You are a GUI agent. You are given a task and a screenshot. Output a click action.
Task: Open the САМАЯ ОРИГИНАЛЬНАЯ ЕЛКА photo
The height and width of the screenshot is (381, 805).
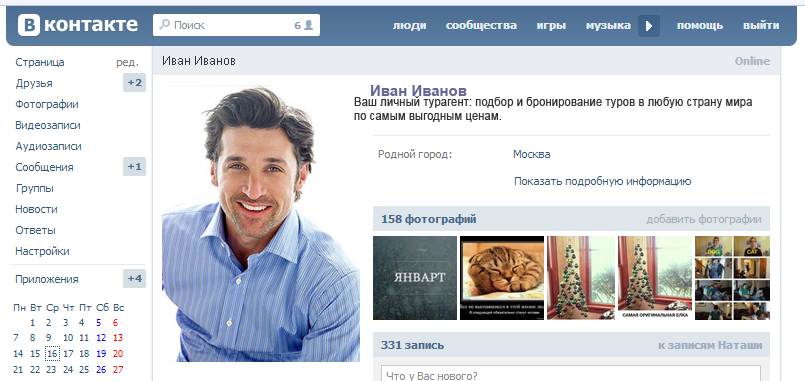pyautogui.click(x=655, y=278)
